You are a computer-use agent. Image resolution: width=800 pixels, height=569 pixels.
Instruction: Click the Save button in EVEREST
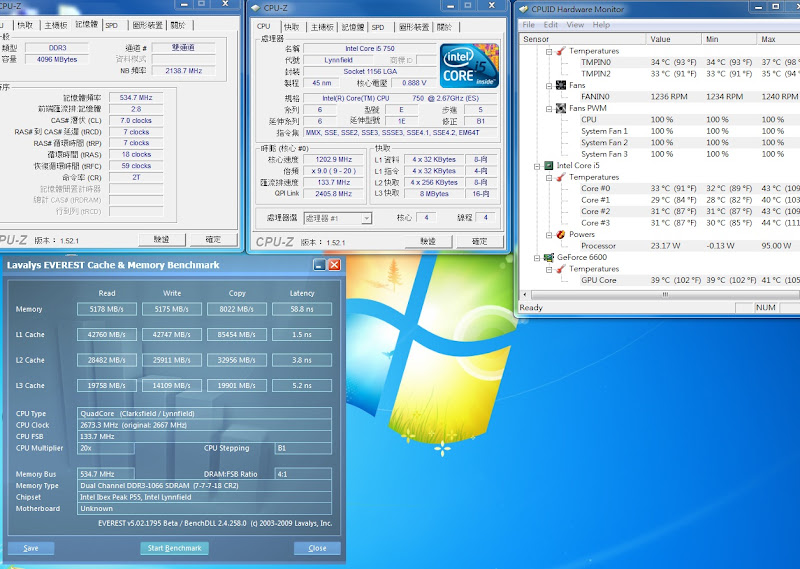tap(31, 548)
